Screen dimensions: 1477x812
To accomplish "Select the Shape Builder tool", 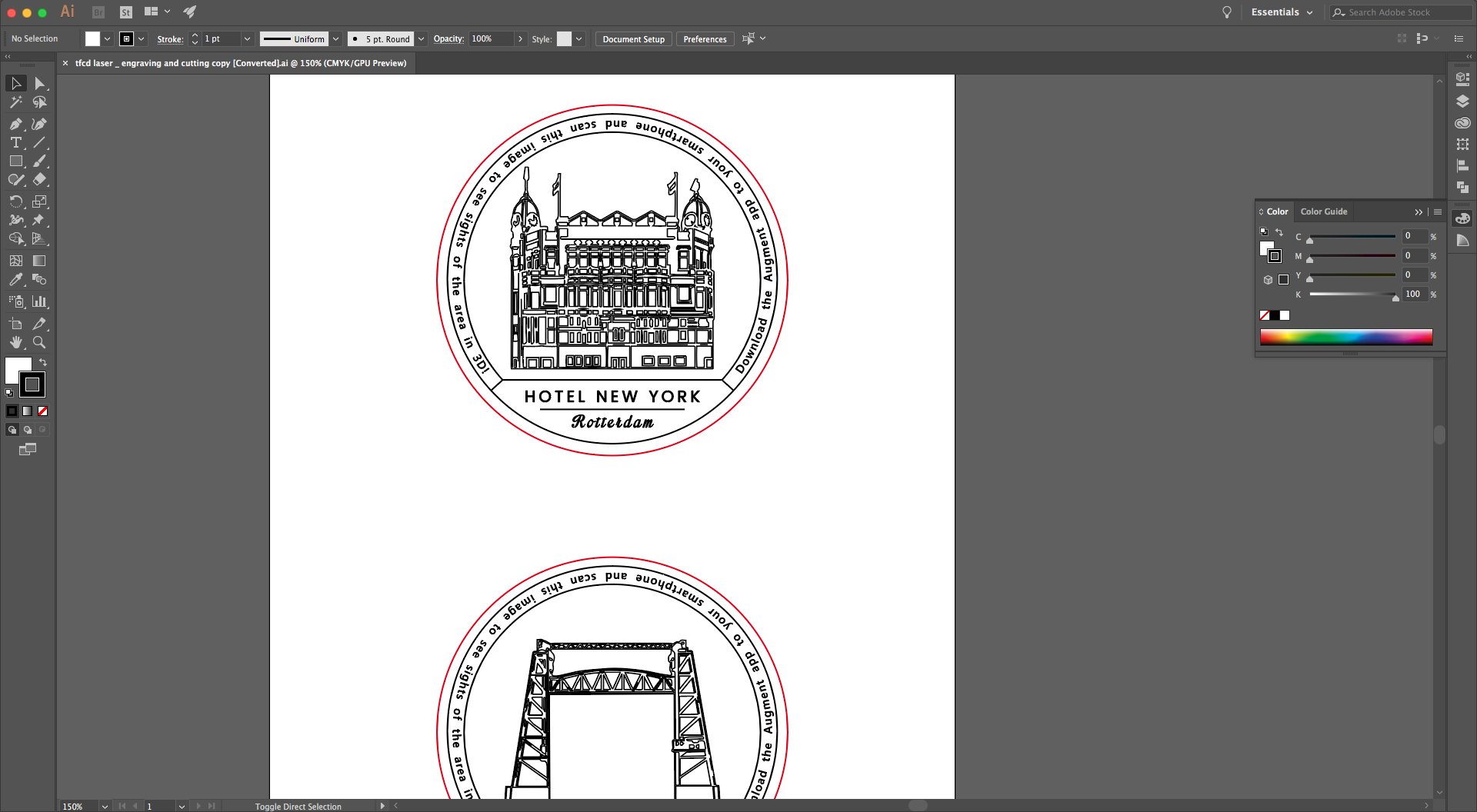I will [x=15, y=239].
